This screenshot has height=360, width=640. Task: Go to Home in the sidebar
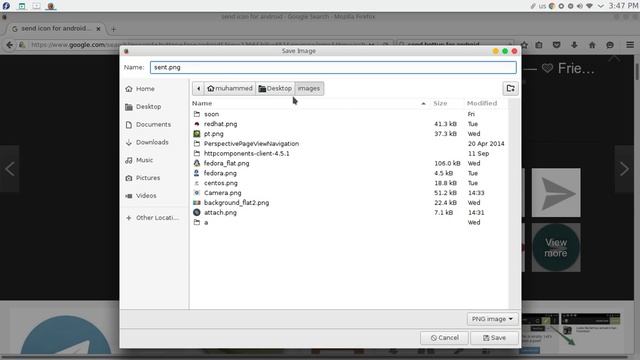pyautogui.click(x=140, y=89)
